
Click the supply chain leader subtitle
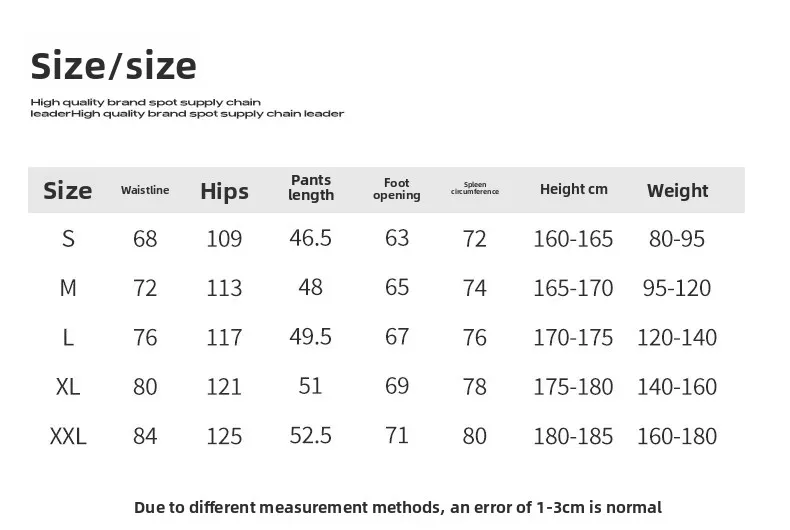tap(187, 108)
